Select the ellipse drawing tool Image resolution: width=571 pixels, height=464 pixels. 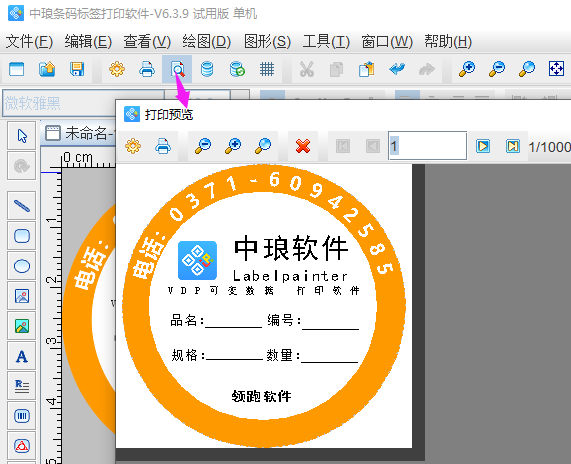(22, 266)
